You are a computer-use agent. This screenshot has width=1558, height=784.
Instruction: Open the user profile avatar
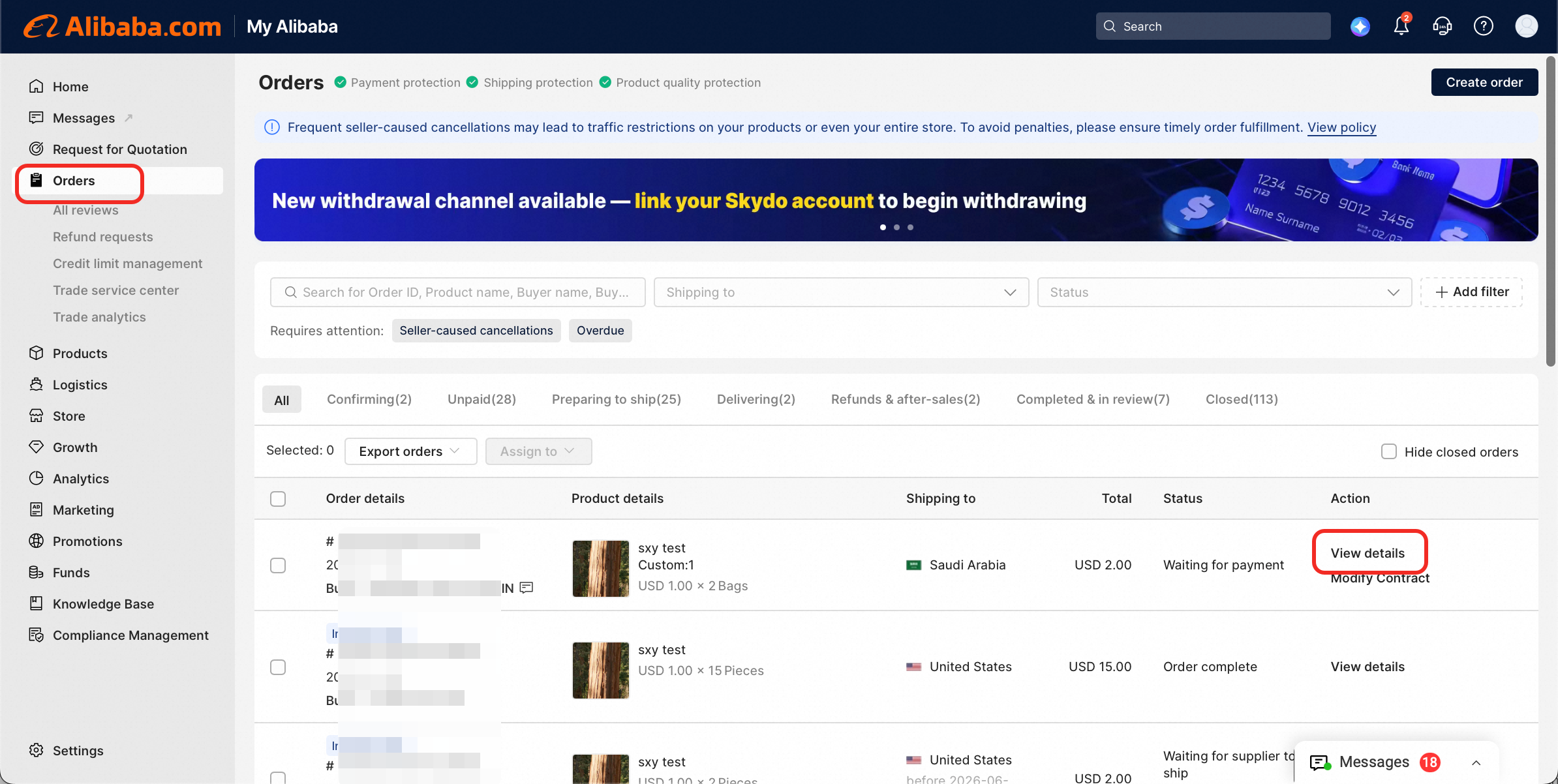tap(1527, 27)
